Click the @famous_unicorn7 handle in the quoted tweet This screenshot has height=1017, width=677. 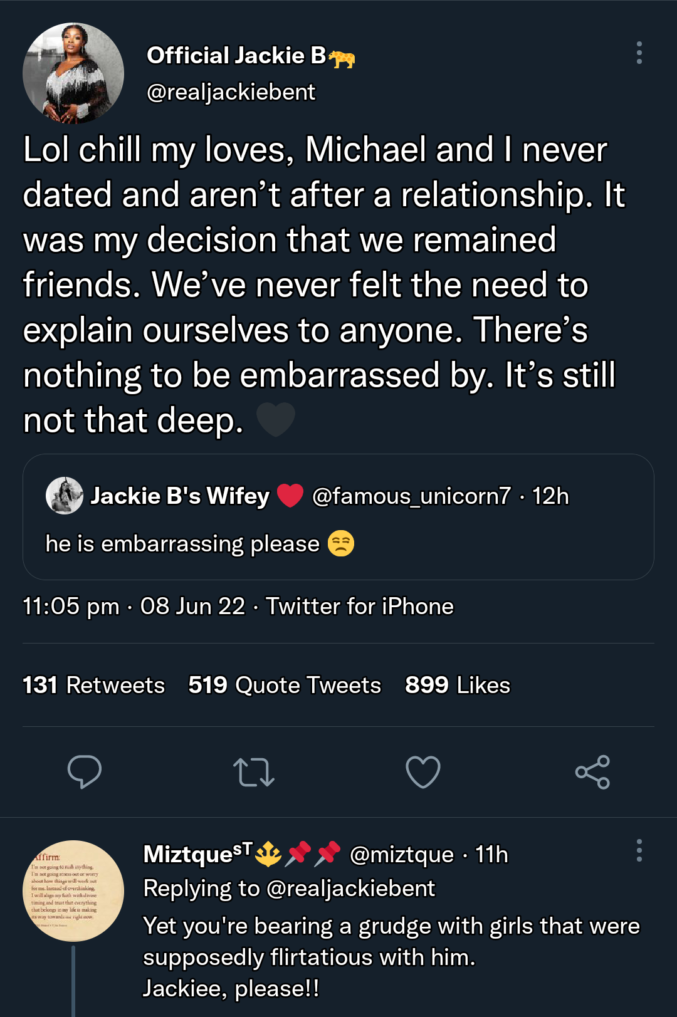pyautogui.click(x=412, y=495)
